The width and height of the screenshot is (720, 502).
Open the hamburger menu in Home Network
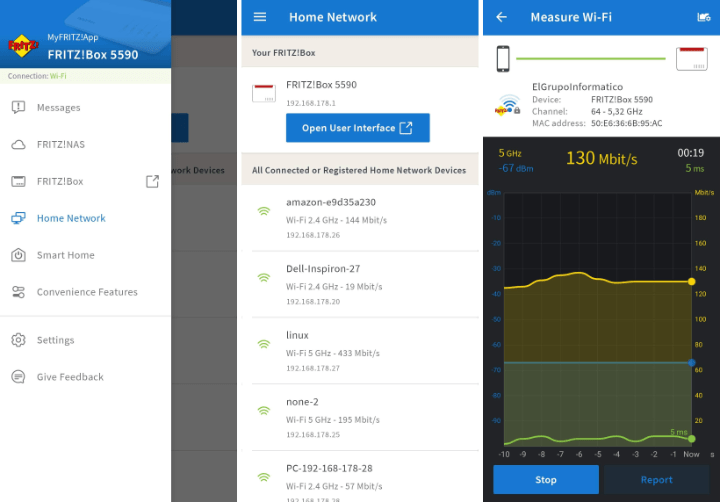[260, 17]
